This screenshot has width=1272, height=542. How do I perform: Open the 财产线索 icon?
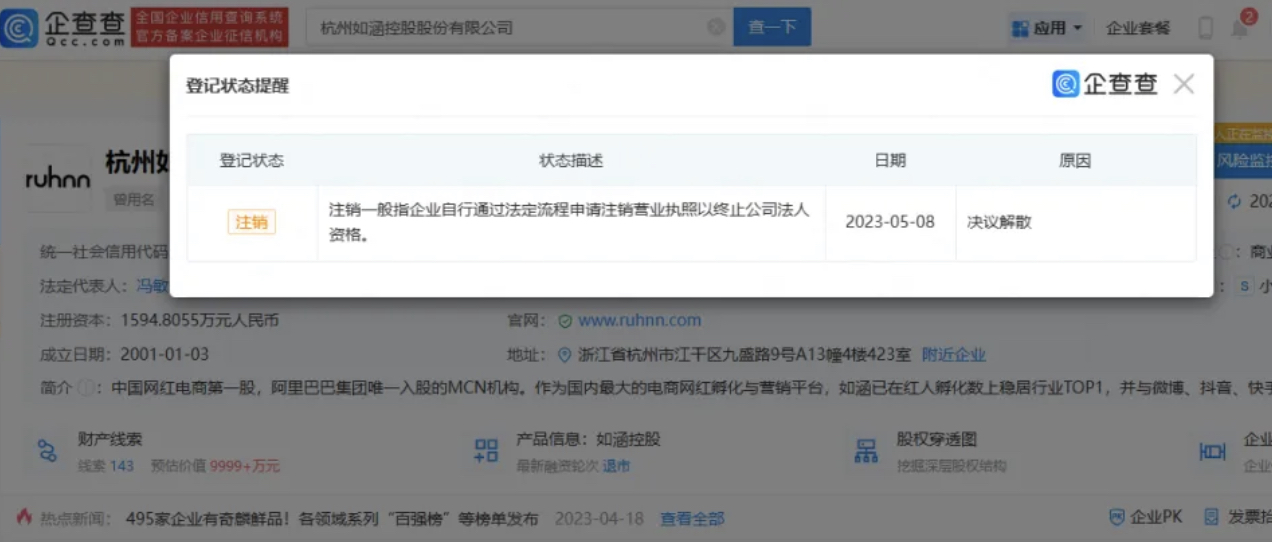point(48,451)
